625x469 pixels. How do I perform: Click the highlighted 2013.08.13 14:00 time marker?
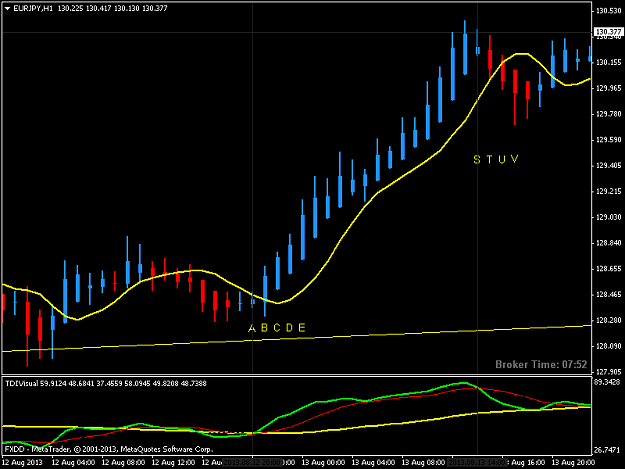pos(477,463)
